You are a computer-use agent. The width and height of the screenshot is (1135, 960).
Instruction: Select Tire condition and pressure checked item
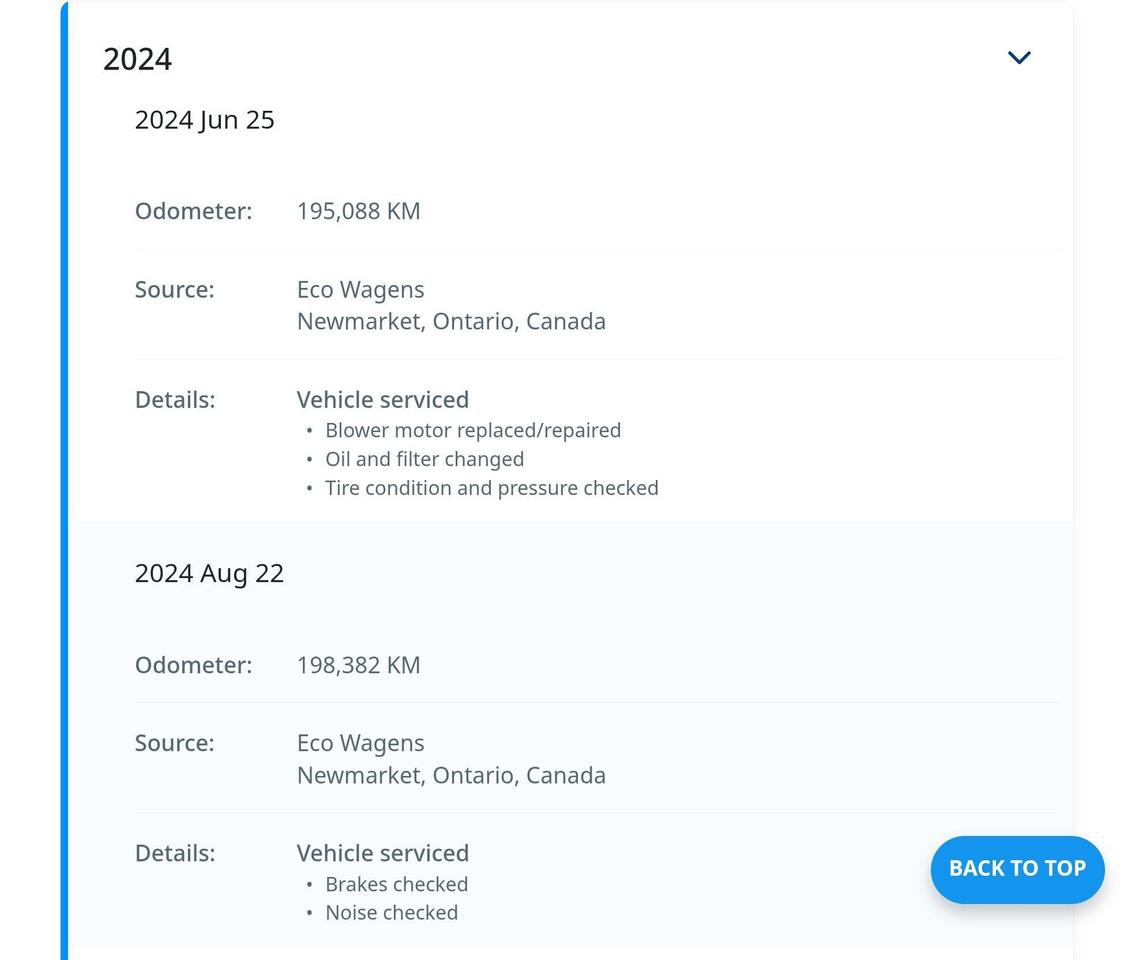click(492, 488)
